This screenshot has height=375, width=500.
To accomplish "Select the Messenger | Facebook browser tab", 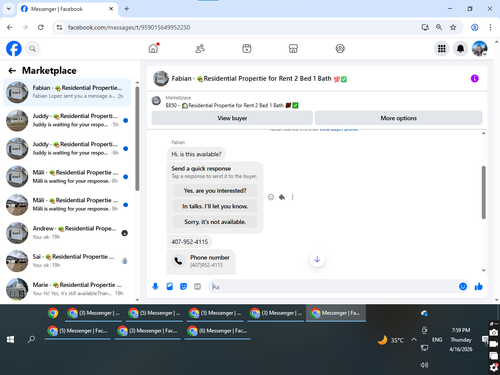I will pos(68,9).
